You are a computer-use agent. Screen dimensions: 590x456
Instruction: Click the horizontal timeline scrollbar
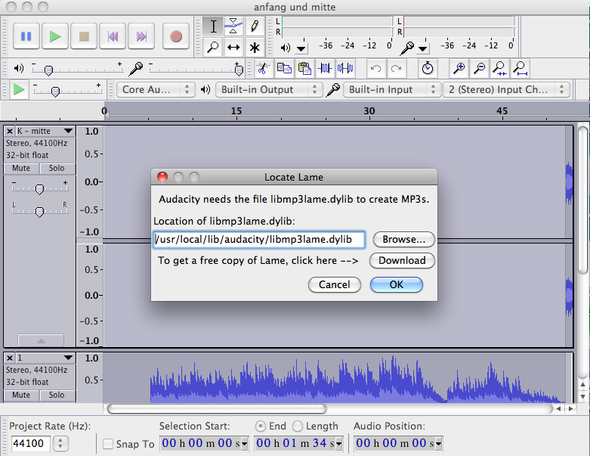coord(217,408)
